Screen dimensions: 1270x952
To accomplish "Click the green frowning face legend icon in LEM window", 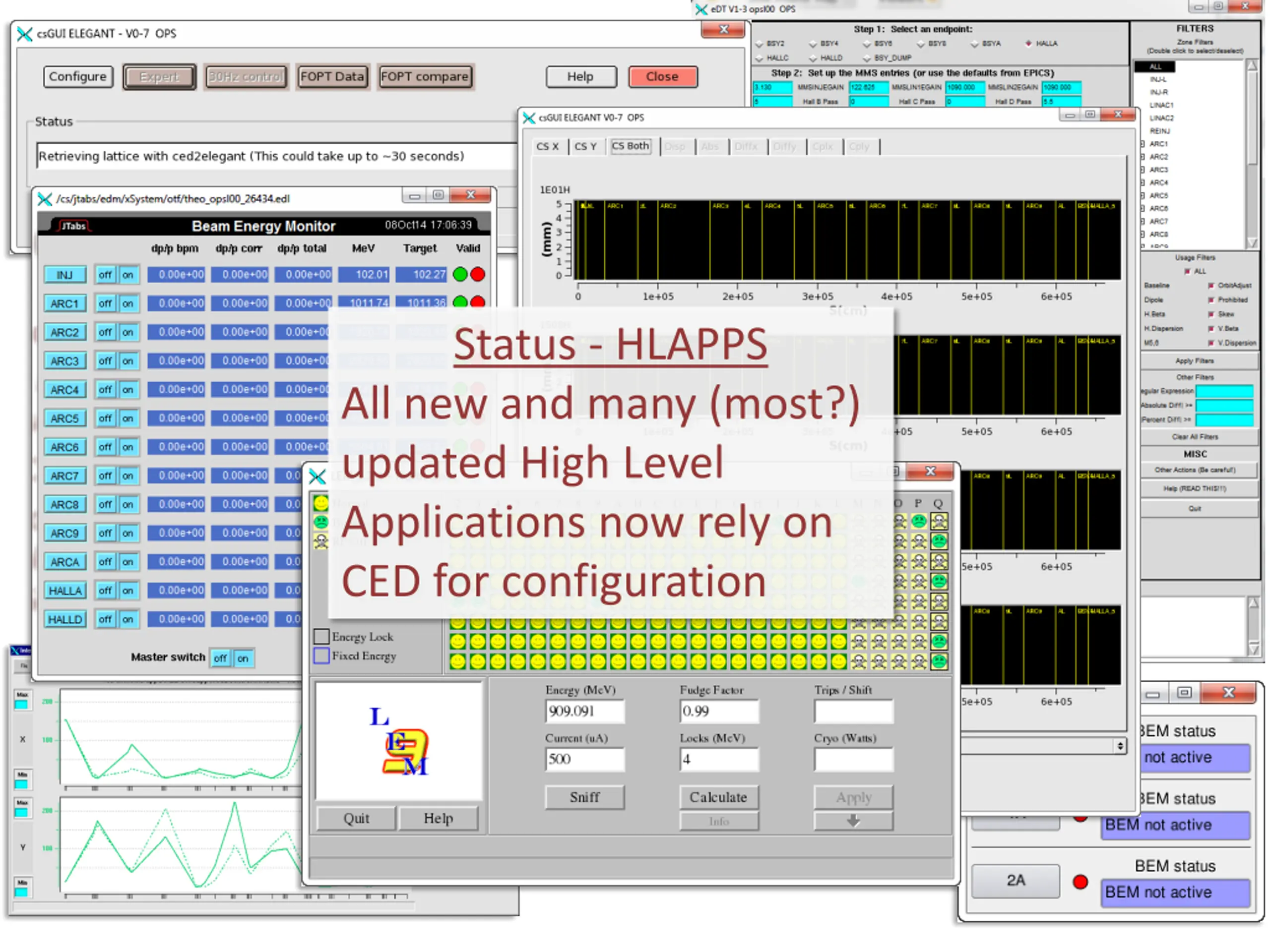I will click(x=321, y=522).
